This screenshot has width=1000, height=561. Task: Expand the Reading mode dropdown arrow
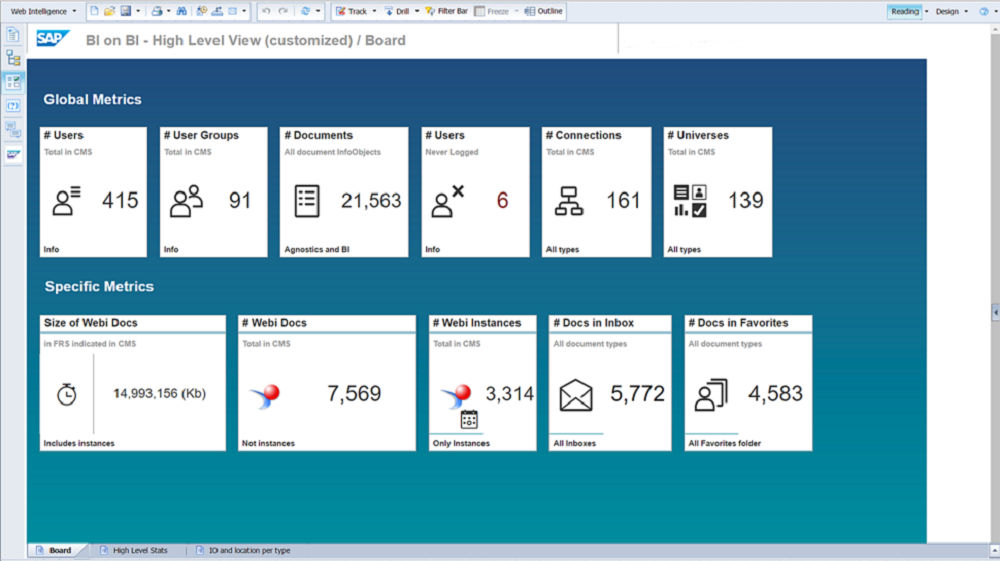[927, 11]
